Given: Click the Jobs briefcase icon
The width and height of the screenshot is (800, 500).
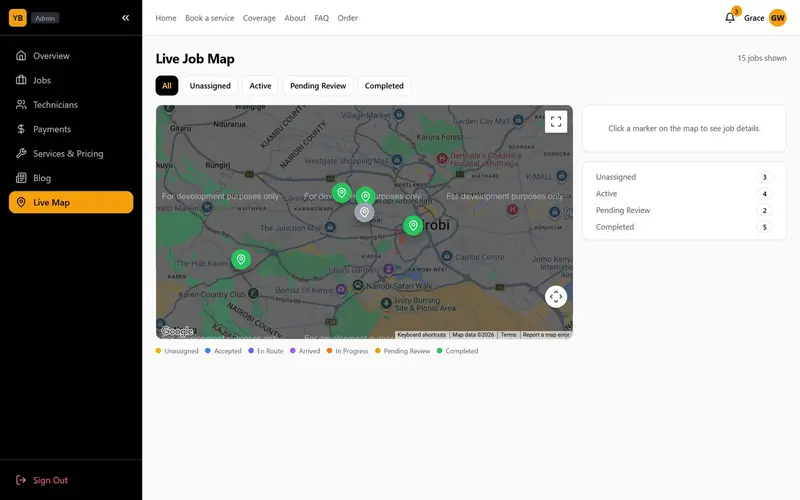Looking at the screenshot, I should click(21, 80).
